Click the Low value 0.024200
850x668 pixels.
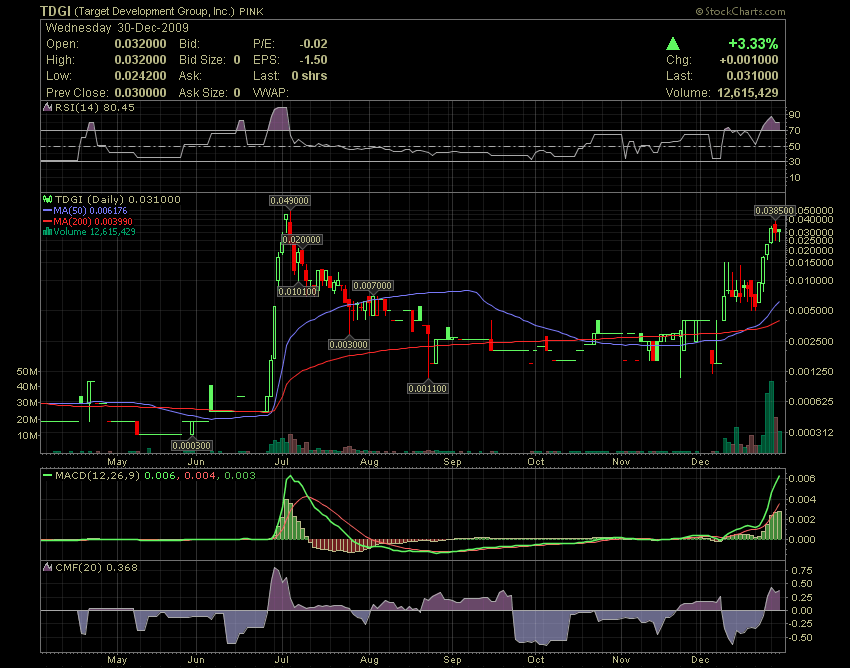pyautogui.click(x=140, y=76)
